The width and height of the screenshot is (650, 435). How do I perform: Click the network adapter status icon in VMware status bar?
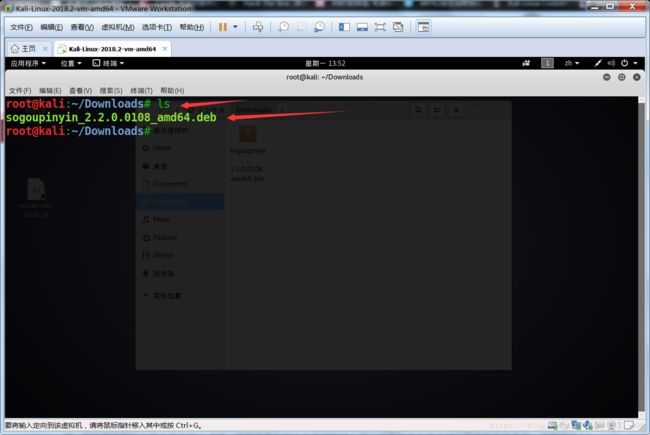(576, 425)
